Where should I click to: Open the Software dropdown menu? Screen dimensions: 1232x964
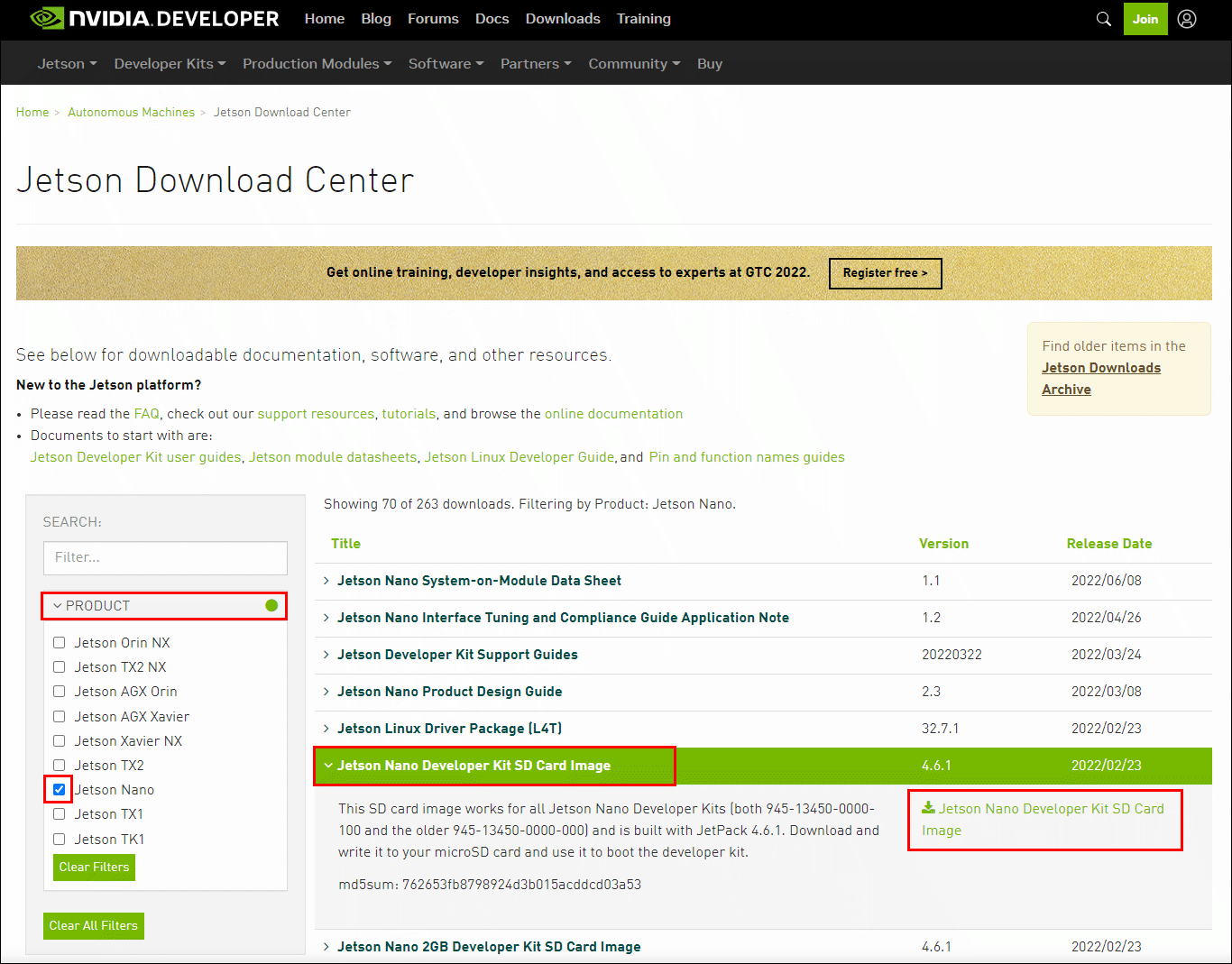[446, 64]
